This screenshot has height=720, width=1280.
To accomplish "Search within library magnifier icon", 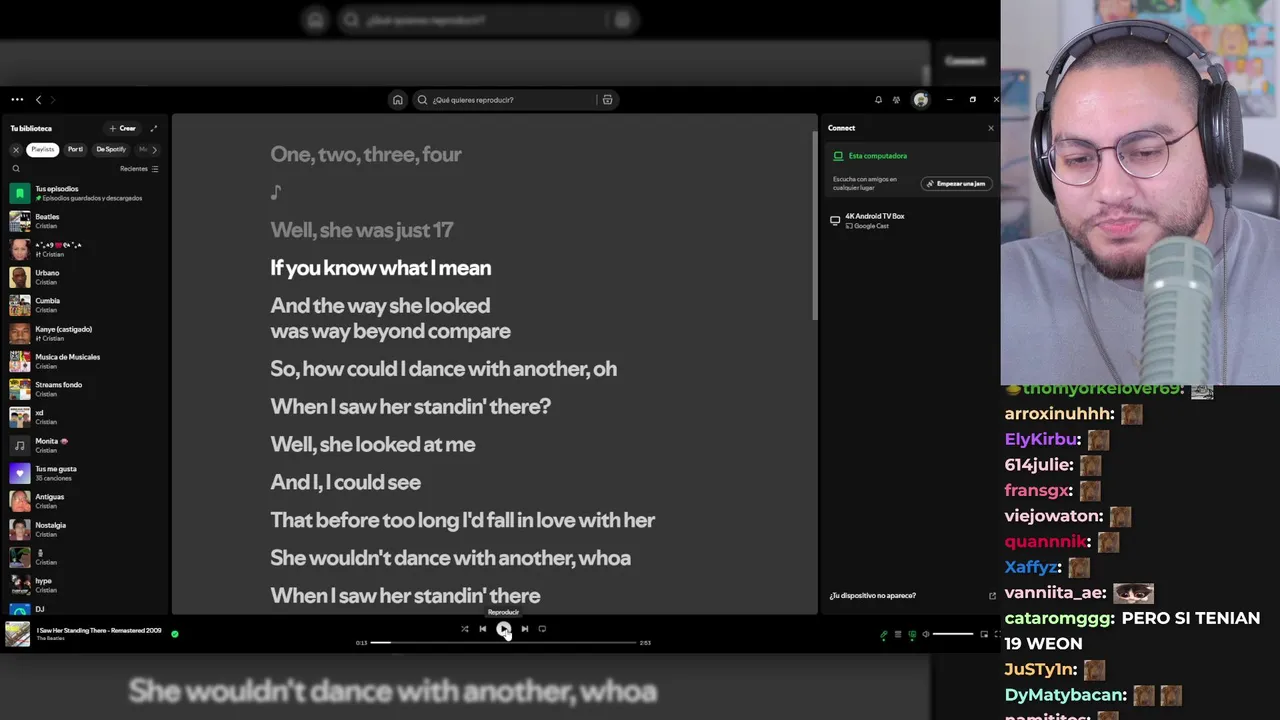I will pos(16,169).
